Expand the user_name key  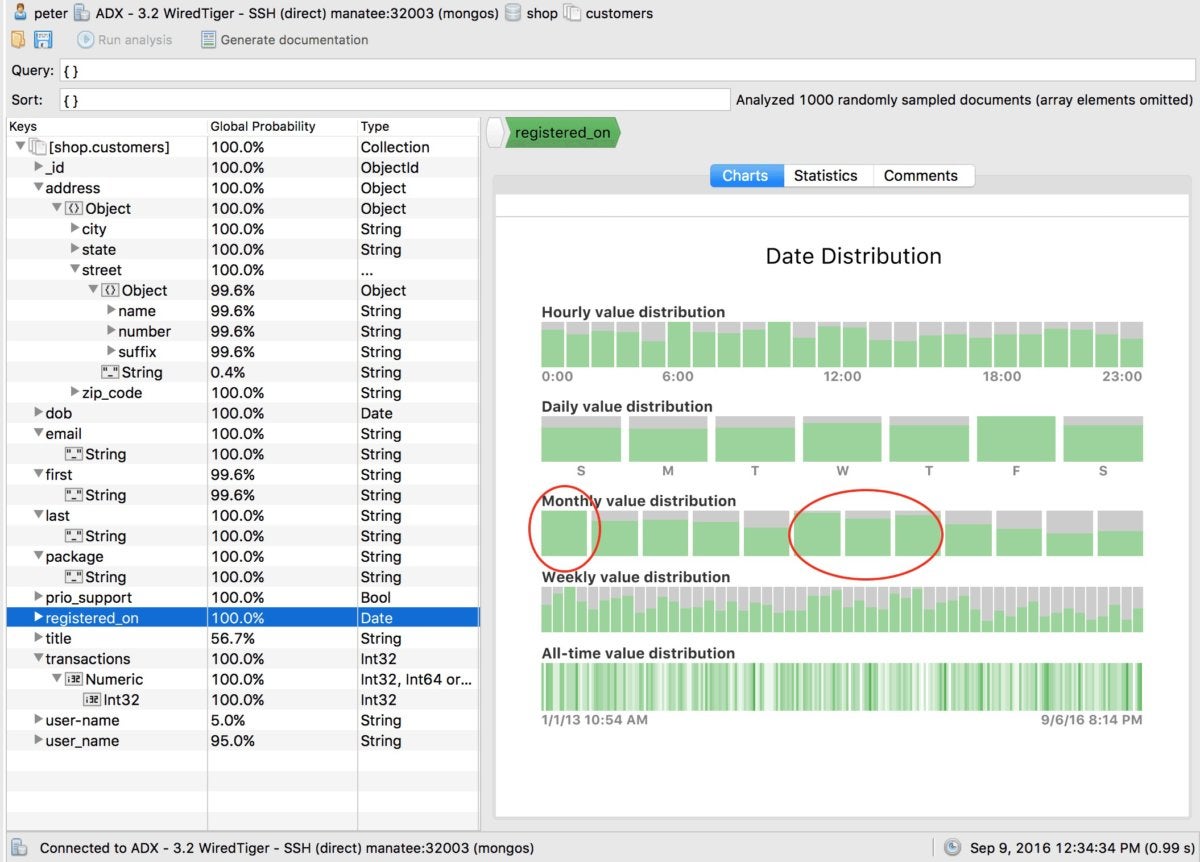[39, 740]
